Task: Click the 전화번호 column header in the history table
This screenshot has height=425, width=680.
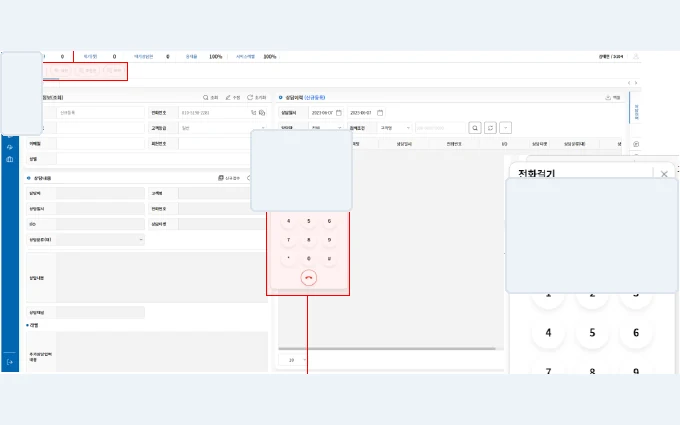Action: pos(454,144)
